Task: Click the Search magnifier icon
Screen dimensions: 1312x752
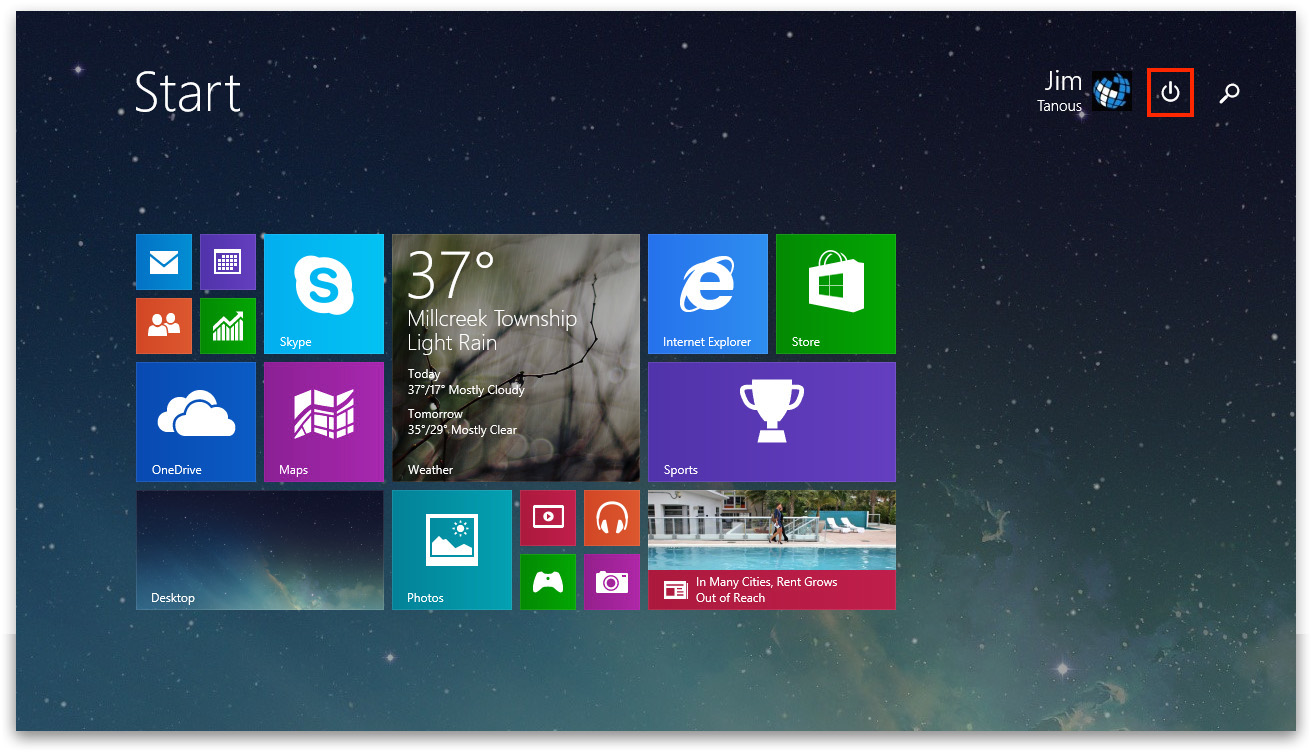Action: [1229, 93]
